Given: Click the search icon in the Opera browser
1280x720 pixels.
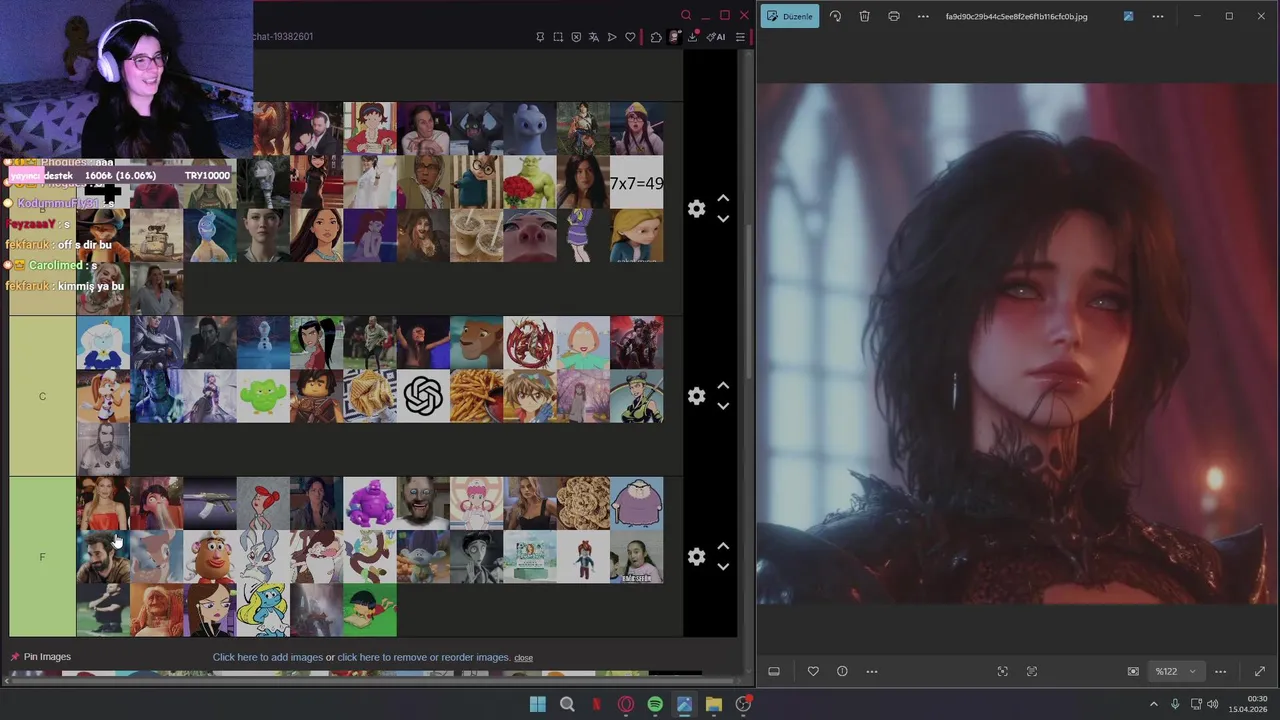Looking at the screenshot, I should (x=686, y=15).
